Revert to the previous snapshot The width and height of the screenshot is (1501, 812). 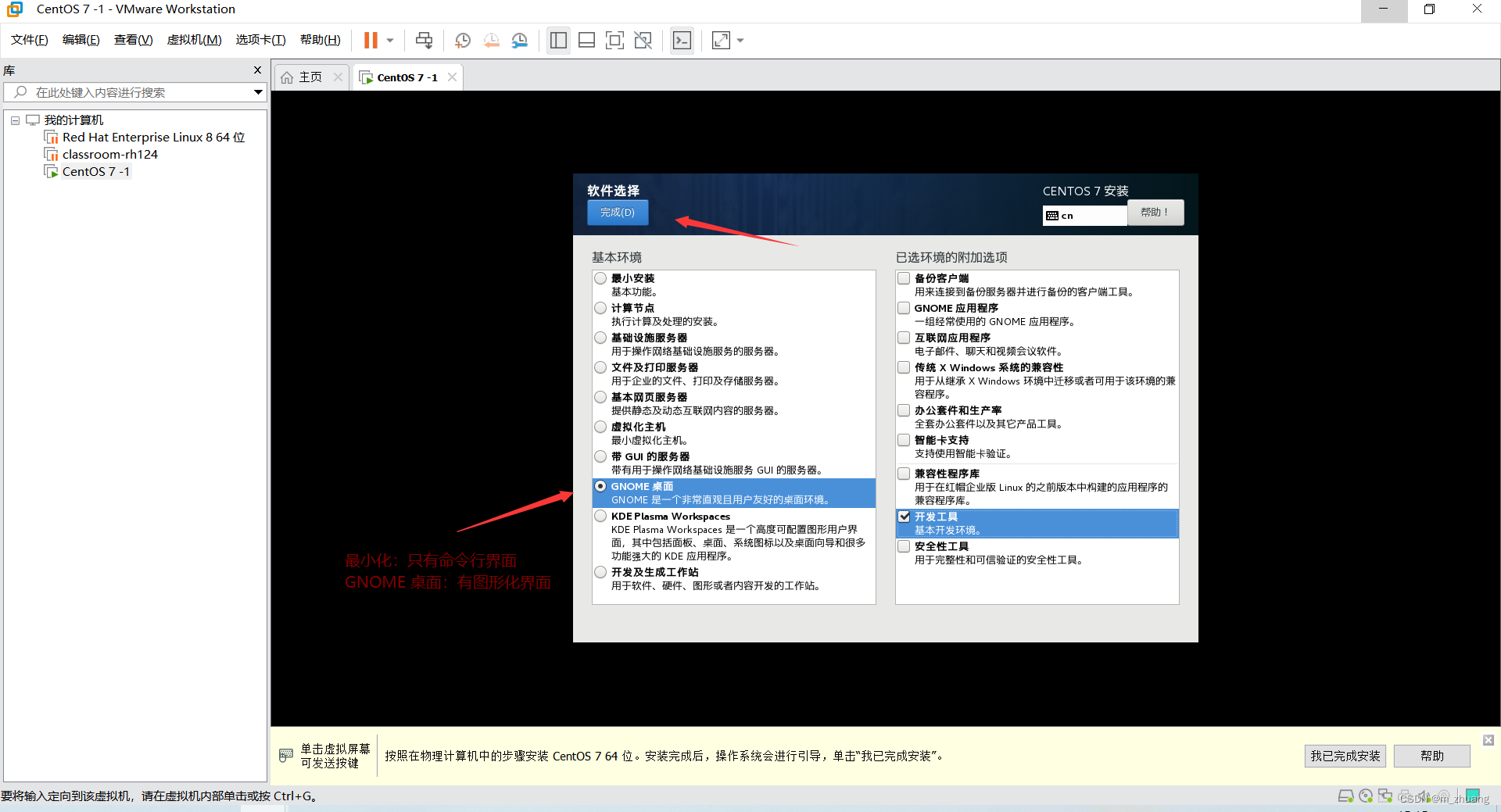click(491, 40)
